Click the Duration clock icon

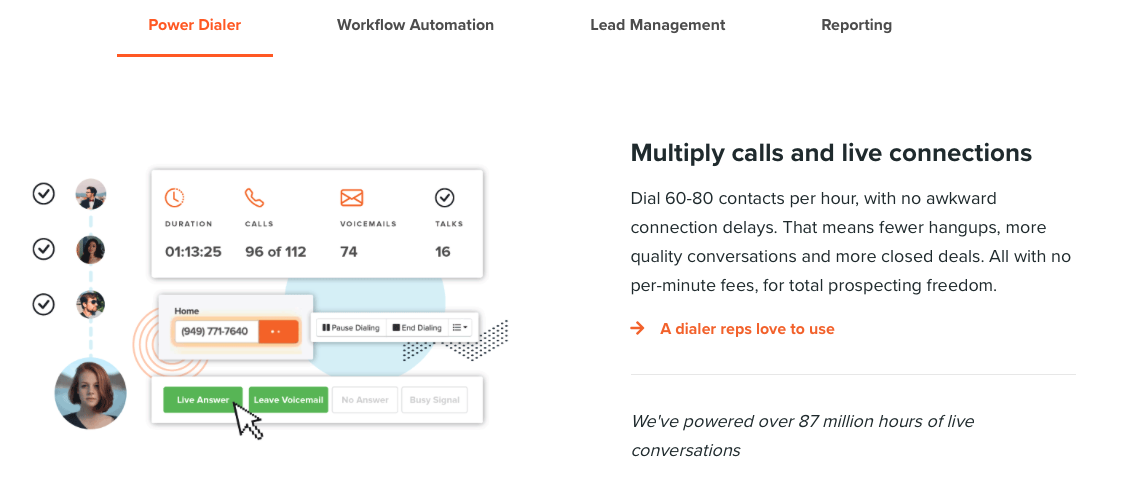coord(174,197)
